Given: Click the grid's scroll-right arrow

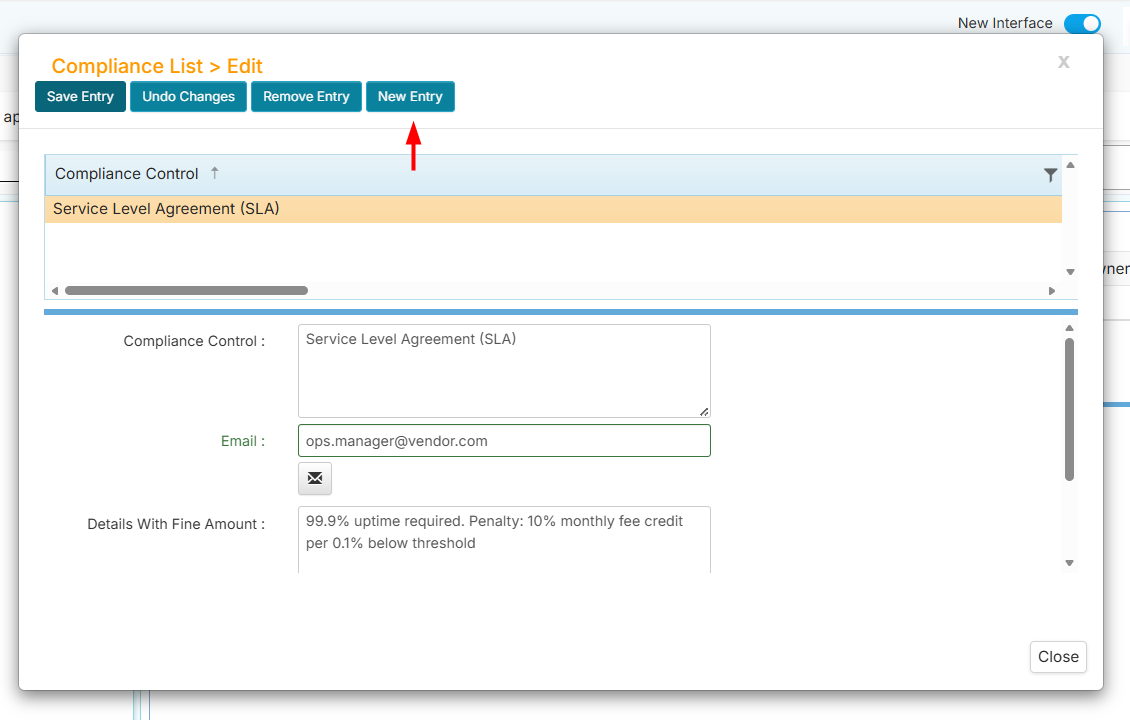Looking at the screenshot, I should click(x=1052, y=291).
